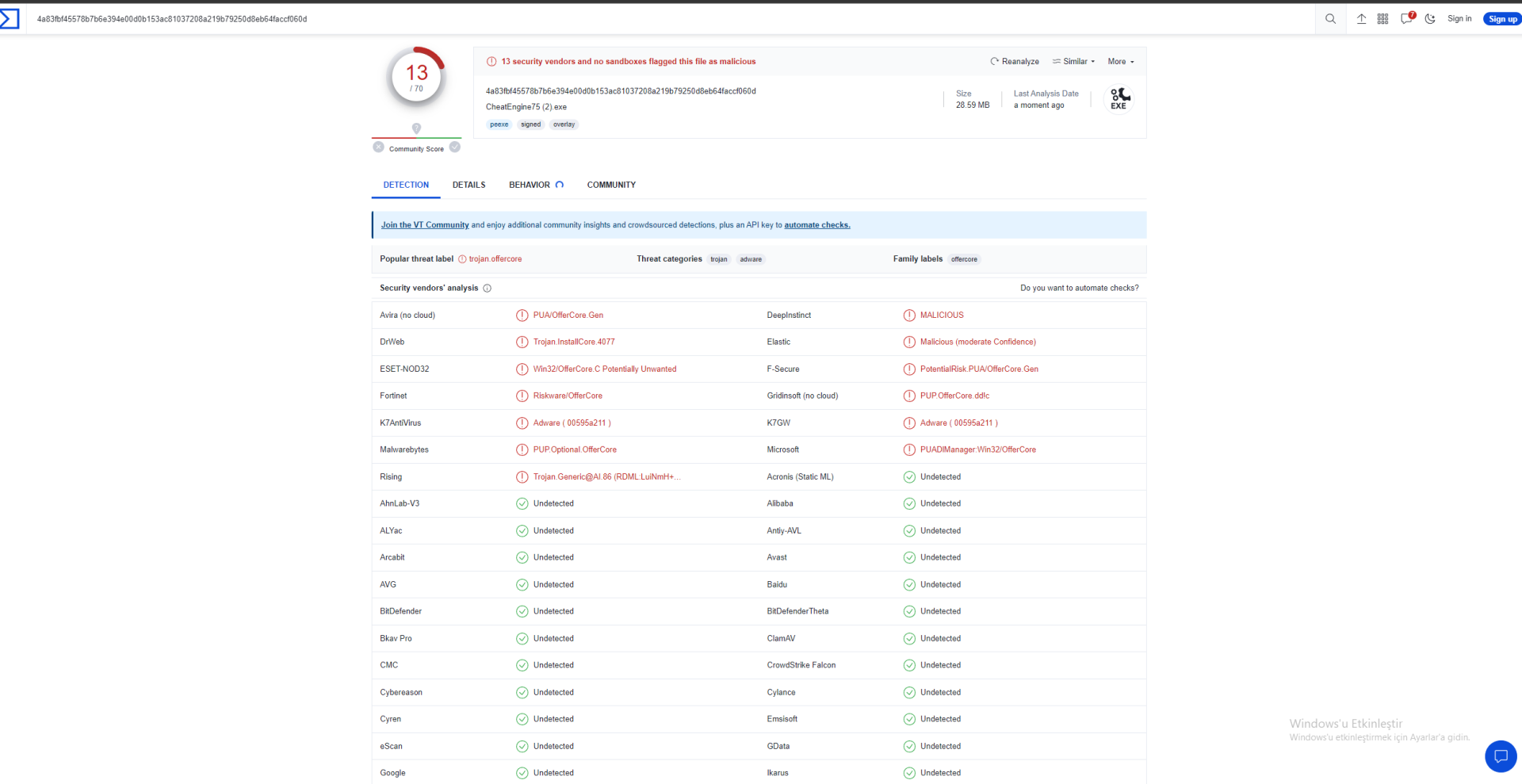Image resolution: width=1522 pixels, height=784 pixels.
Task: Click the upload file arrow icon
Action: (x=1361, y=19)
